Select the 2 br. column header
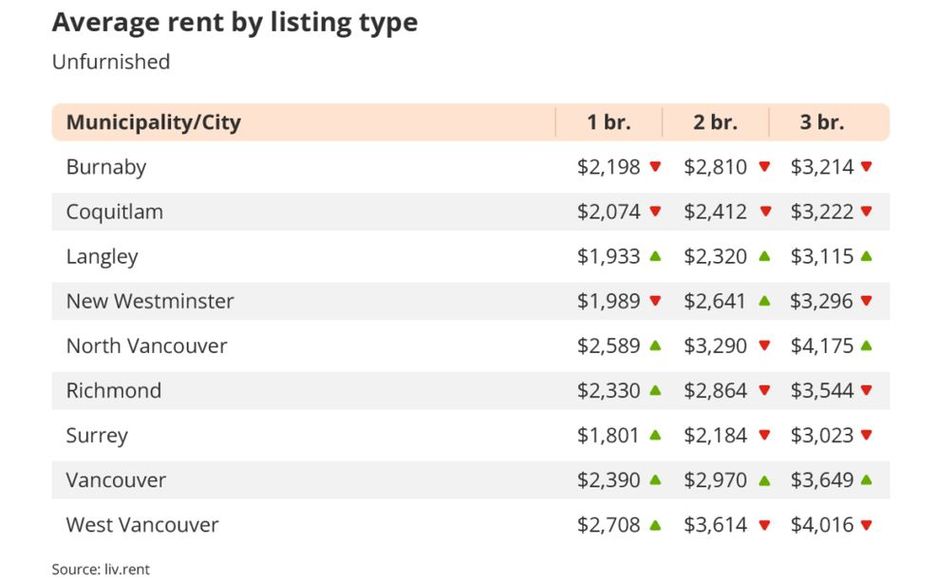The width and height of the screenshot is (938, 579). coord(715,123)
